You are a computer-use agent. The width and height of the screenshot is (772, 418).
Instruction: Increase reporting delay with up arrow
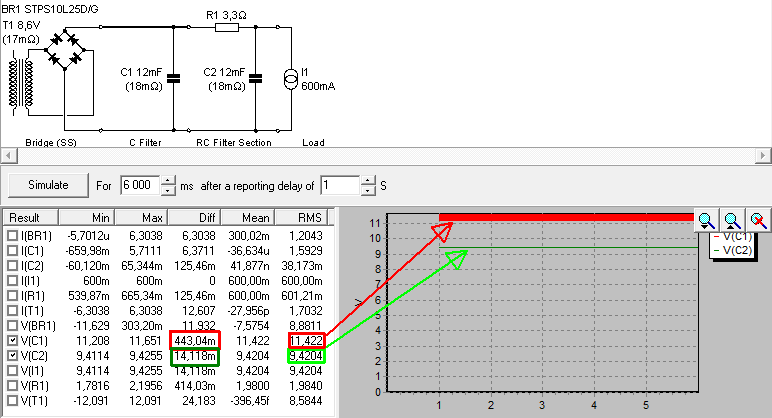[368, 181]
